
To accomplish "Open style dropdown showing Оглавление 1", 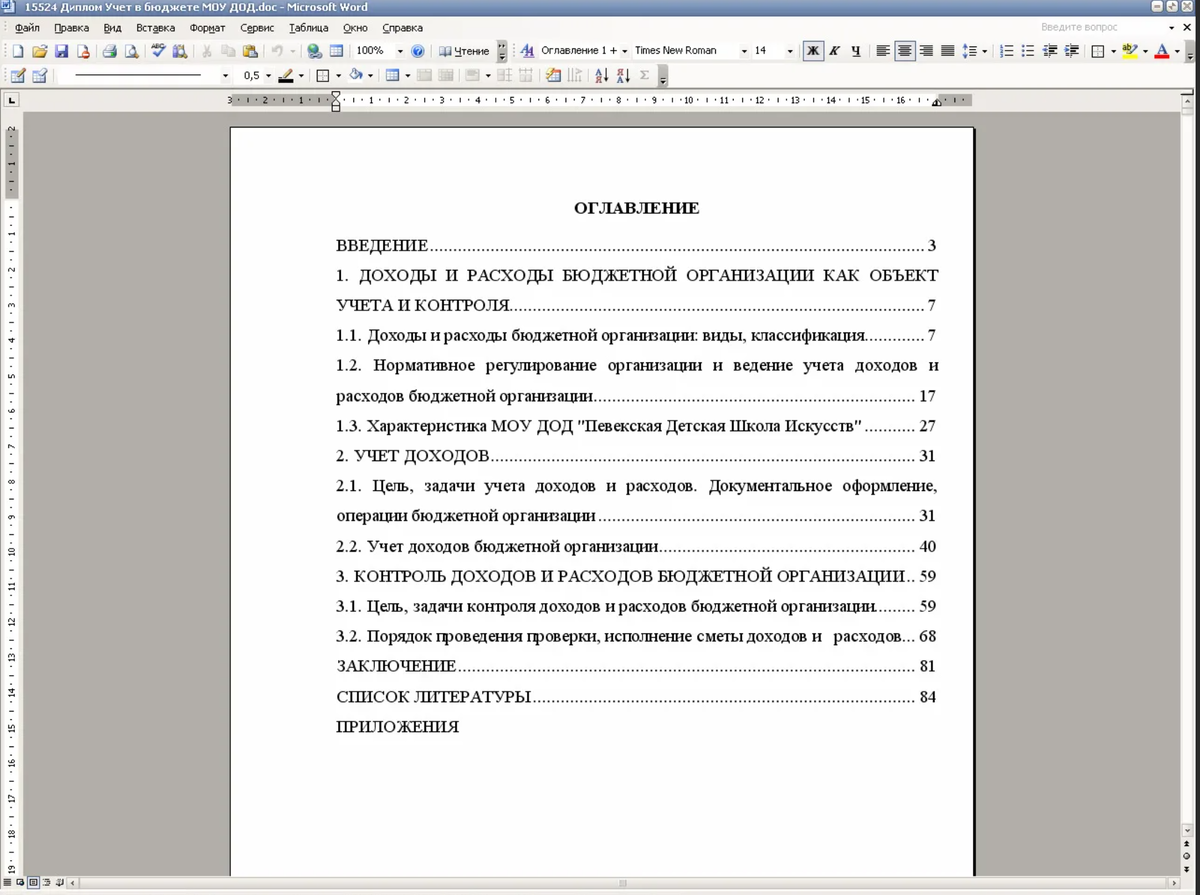I will [624, 51].
